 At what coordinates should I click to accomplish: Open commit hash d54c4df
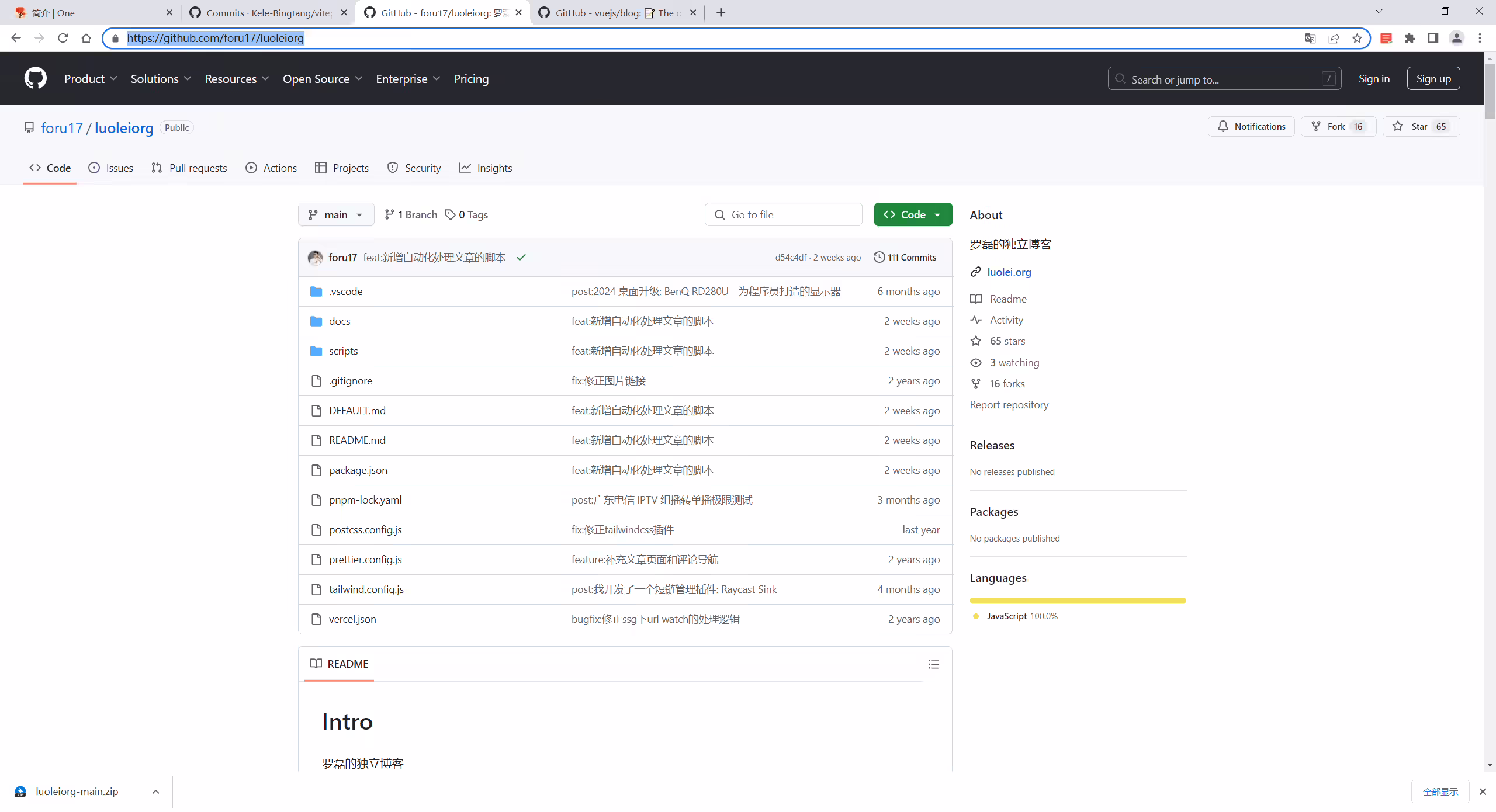pyautogui.click(x=791, y=257)
